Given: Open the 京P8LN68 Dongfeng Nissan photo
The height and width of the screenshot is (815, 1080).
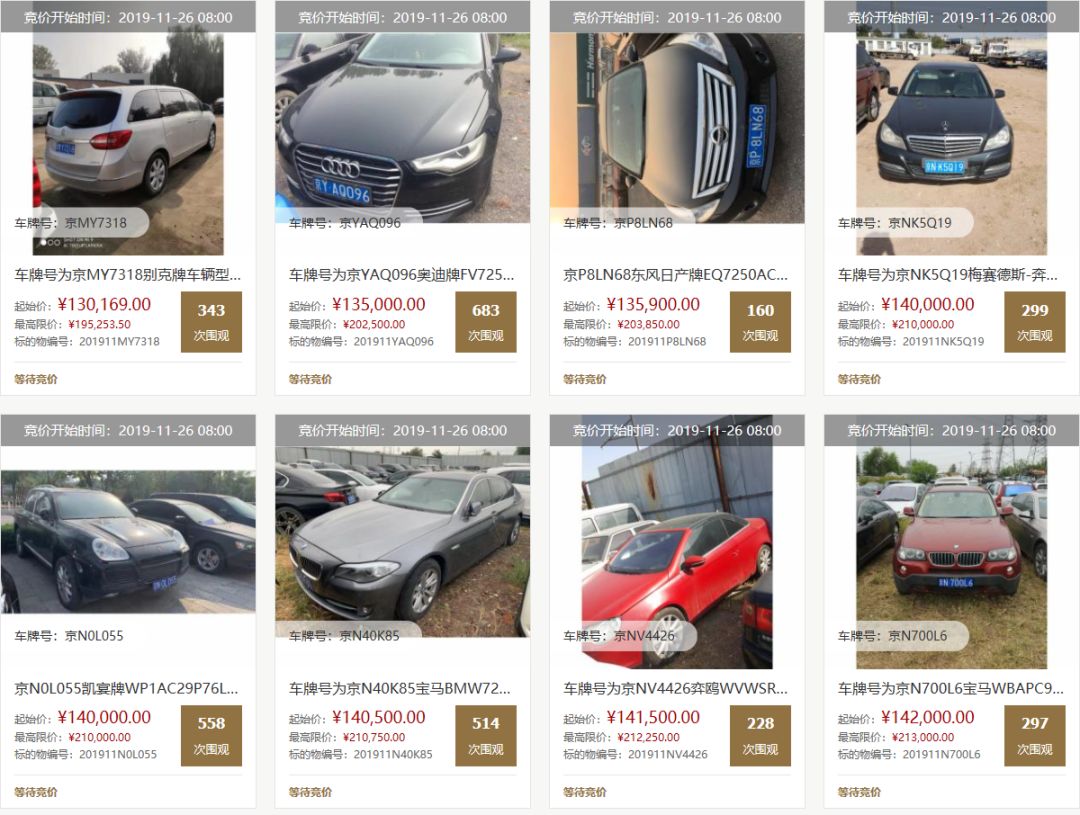Looking at the screenshot, I should 676,127.
